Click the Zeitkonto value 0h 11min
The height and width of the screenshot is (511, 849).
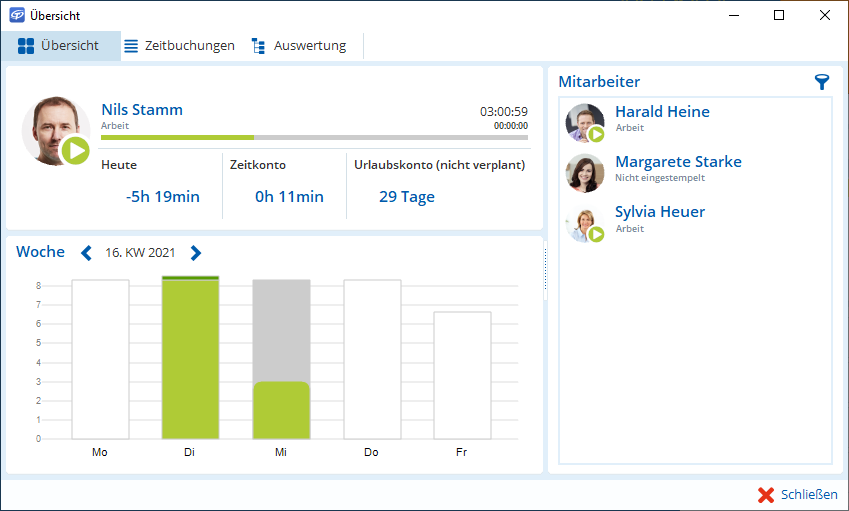coord(289,197)
